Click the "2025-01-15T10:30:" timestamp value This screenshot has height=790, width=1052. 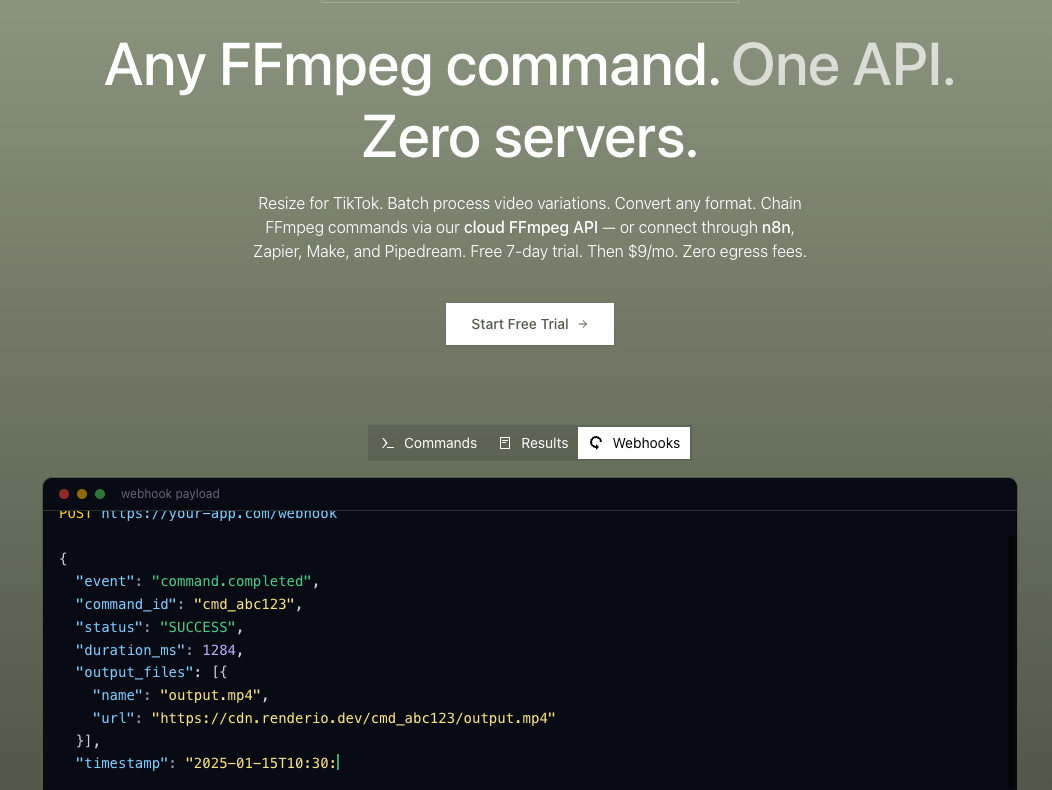261,763
